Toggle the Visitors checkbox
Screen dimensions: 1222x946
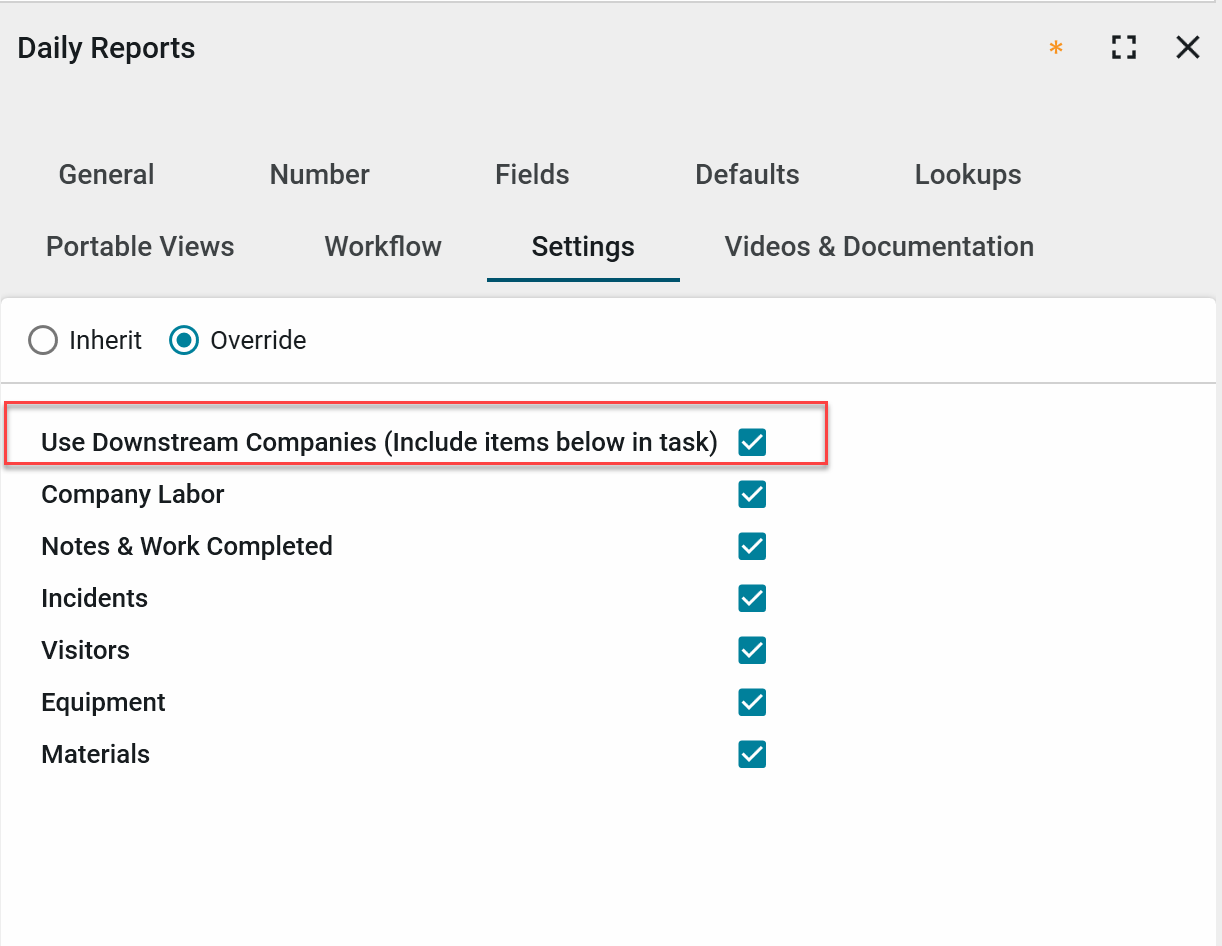752,650
